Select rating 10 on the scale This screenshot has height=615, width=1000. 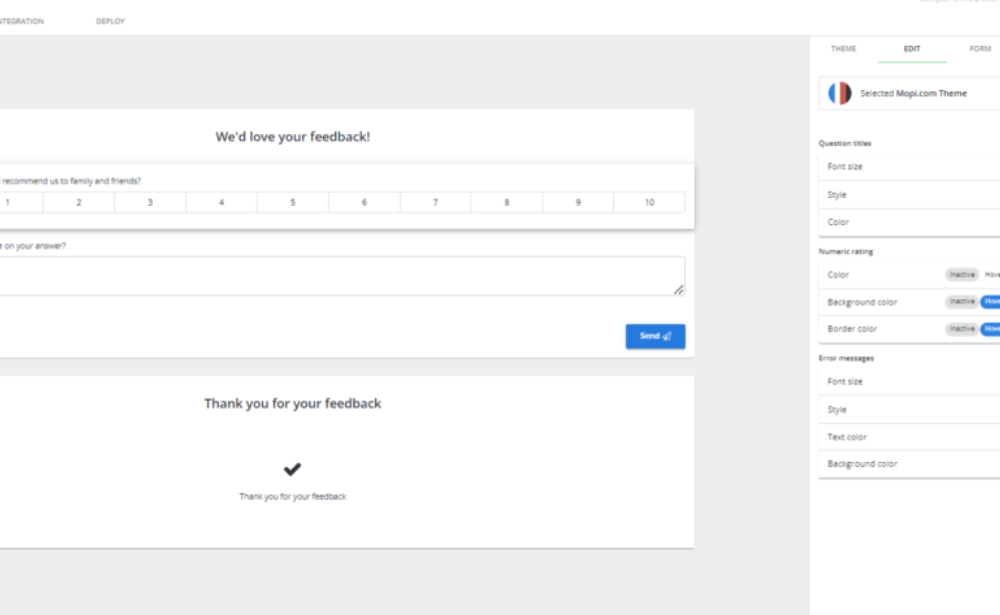[x=649, y=201]
